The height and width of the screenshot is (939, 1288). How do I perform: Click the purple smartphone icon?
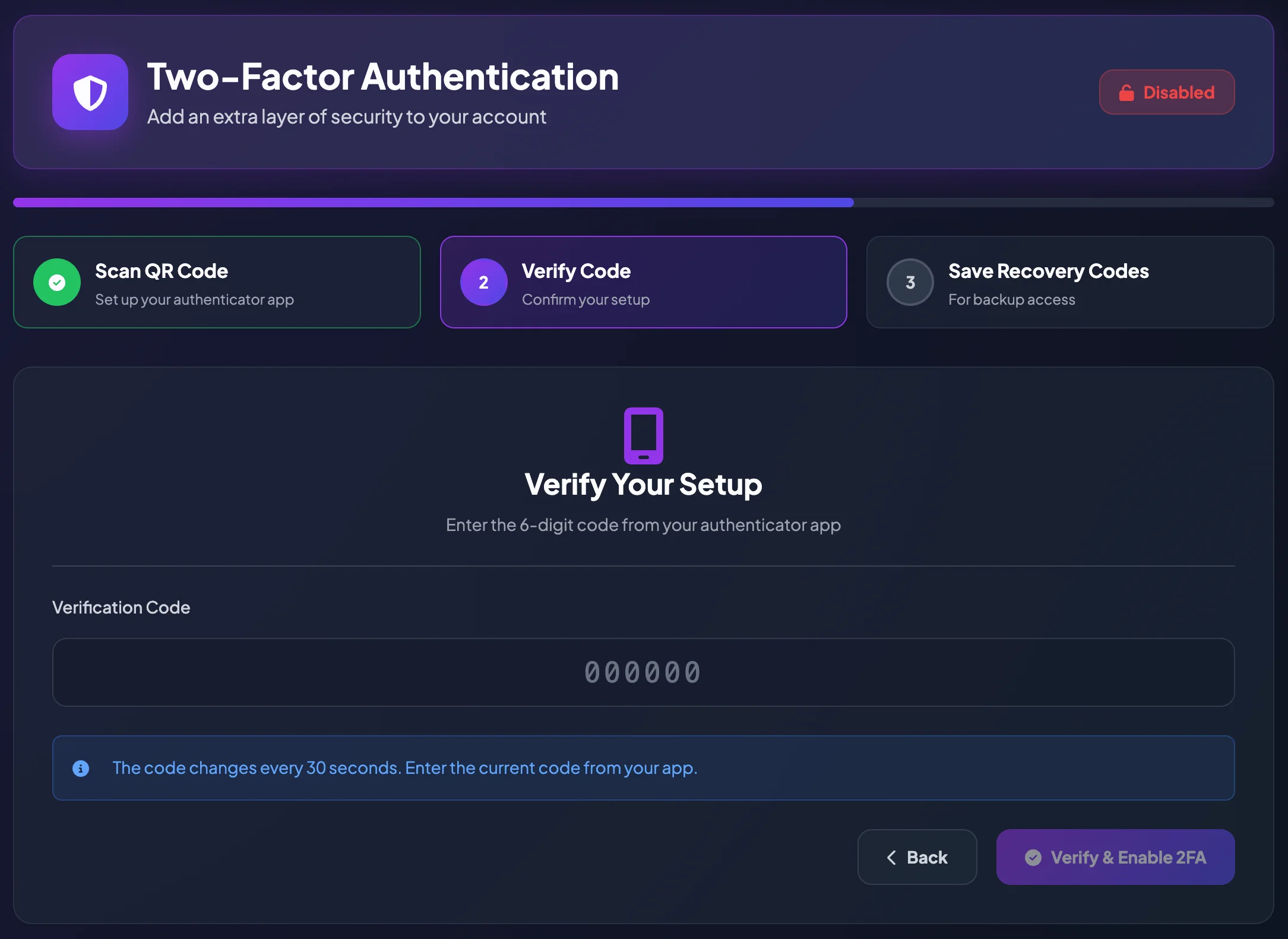pos(644,435)
